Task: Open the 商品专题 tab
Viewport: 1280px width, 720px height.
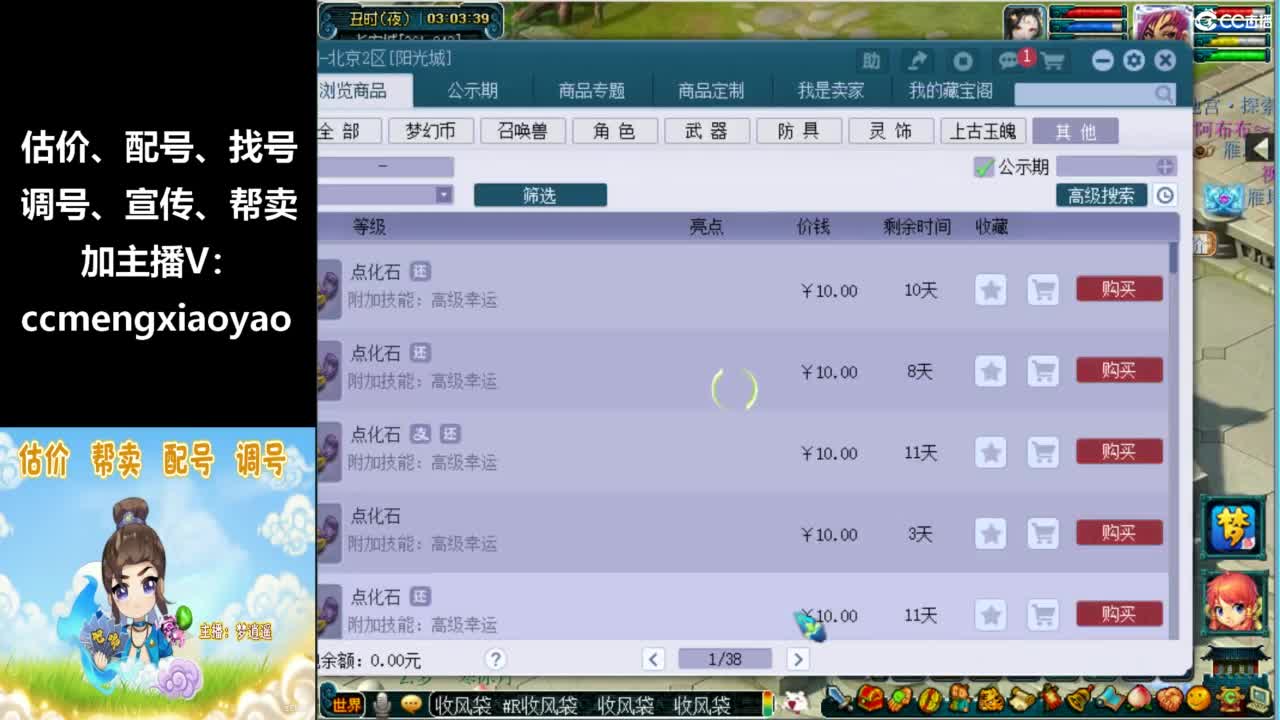Action: [592, 91]
